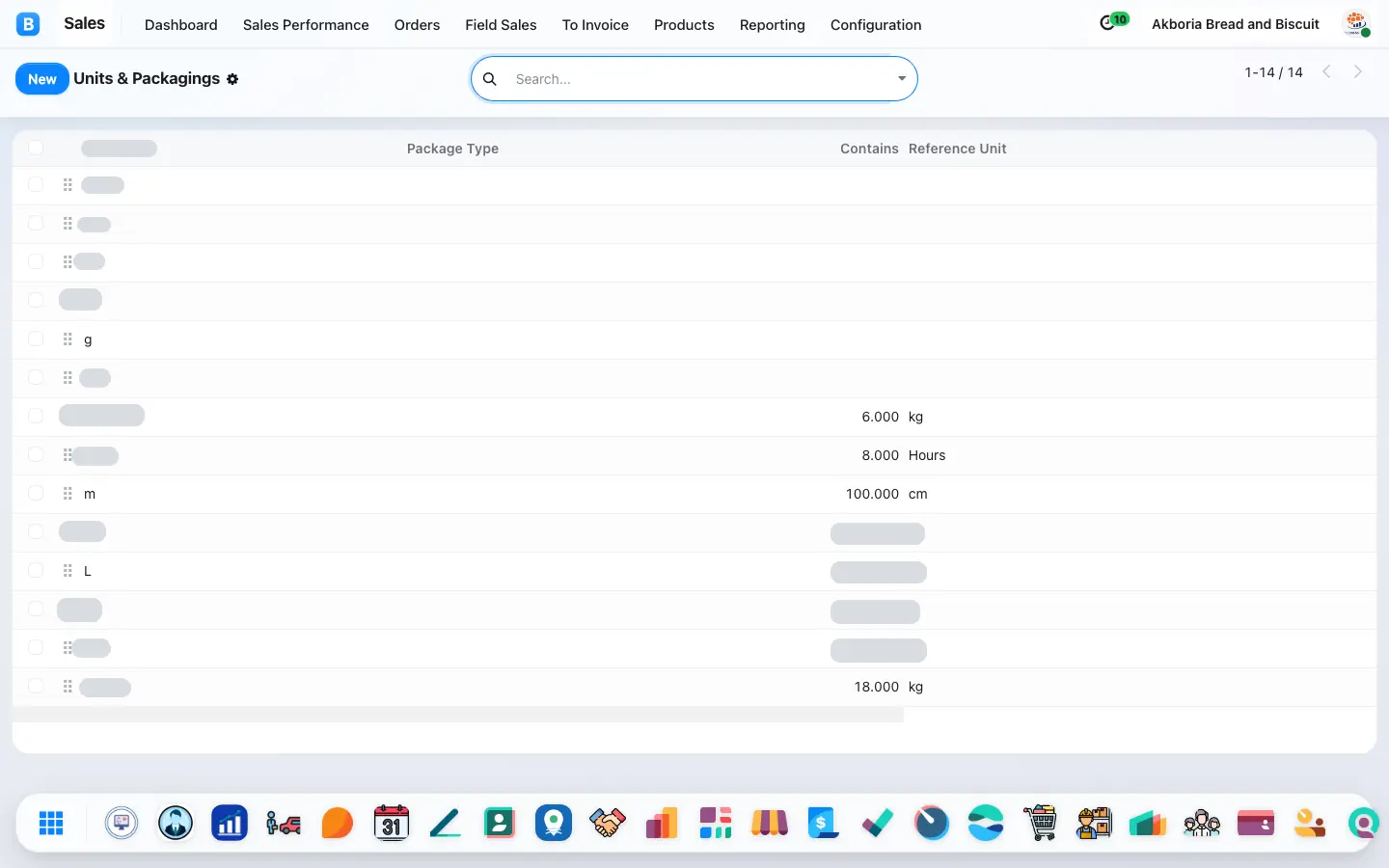Open the dollar invoice app in the dock

tap(824, 823)
